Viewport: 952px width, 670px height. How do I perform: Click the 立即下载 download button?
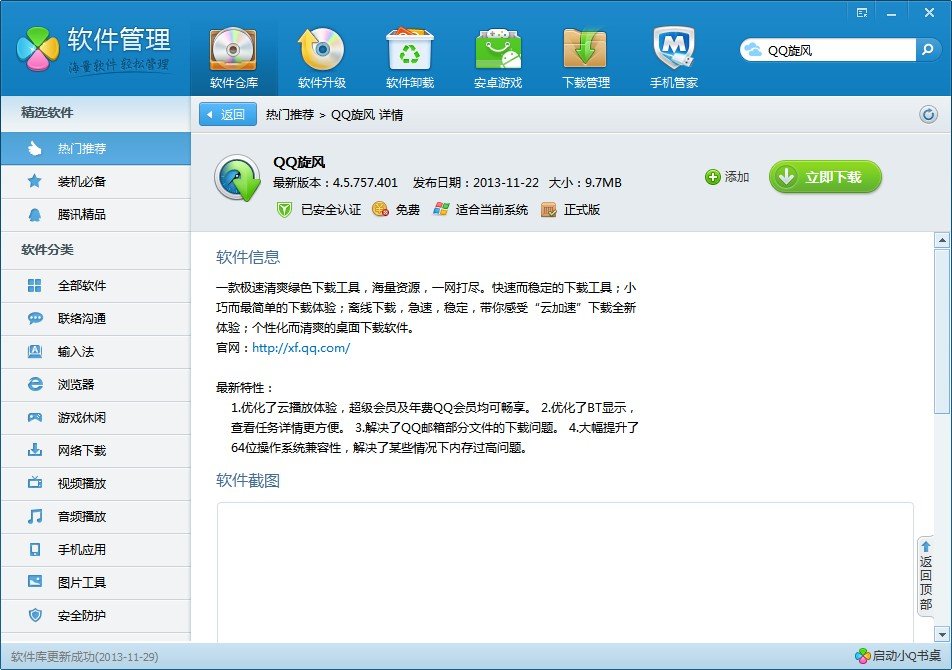point(824,177)
